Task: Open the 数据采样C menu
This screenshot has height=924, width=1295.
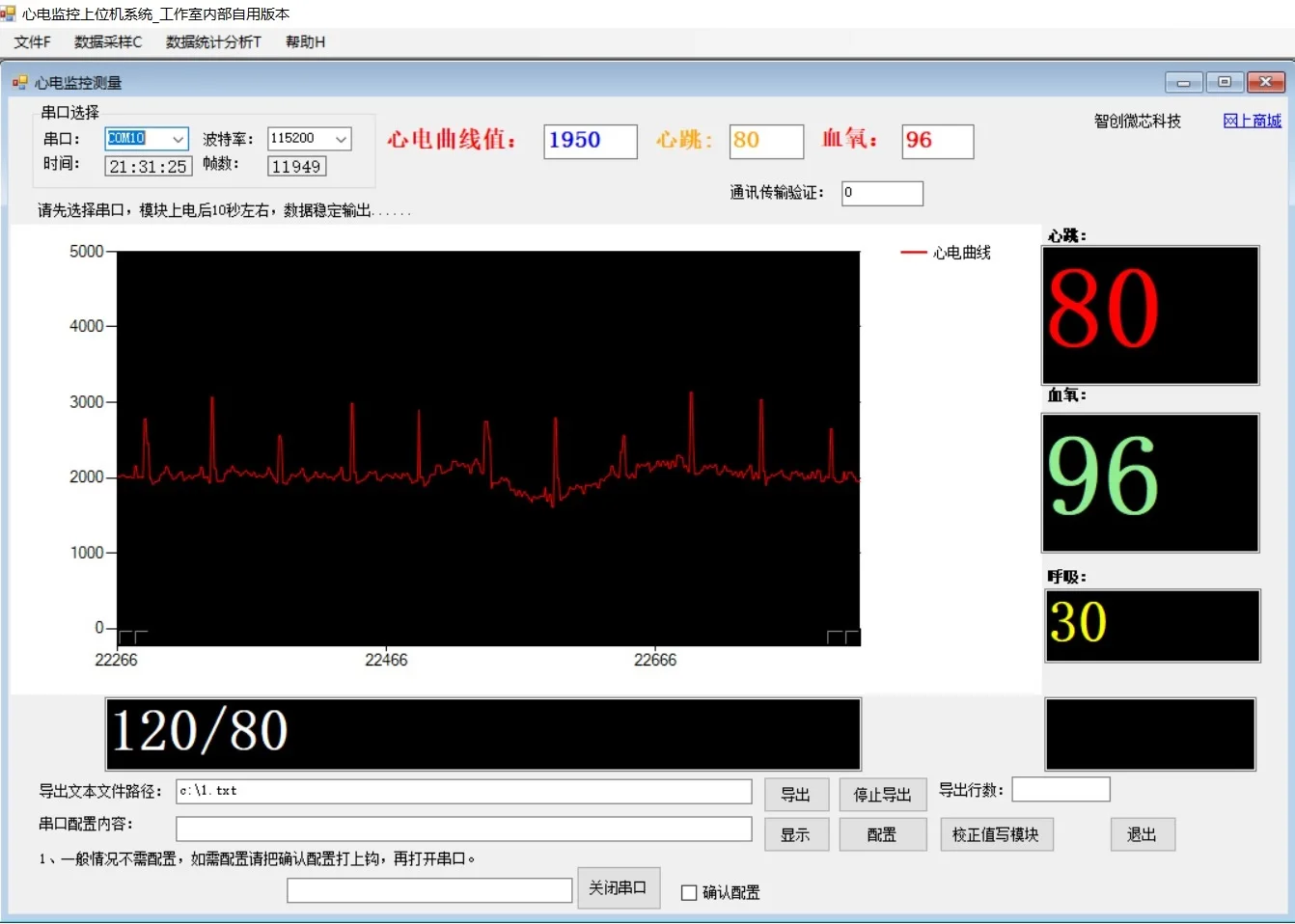Action: point(106,41)
